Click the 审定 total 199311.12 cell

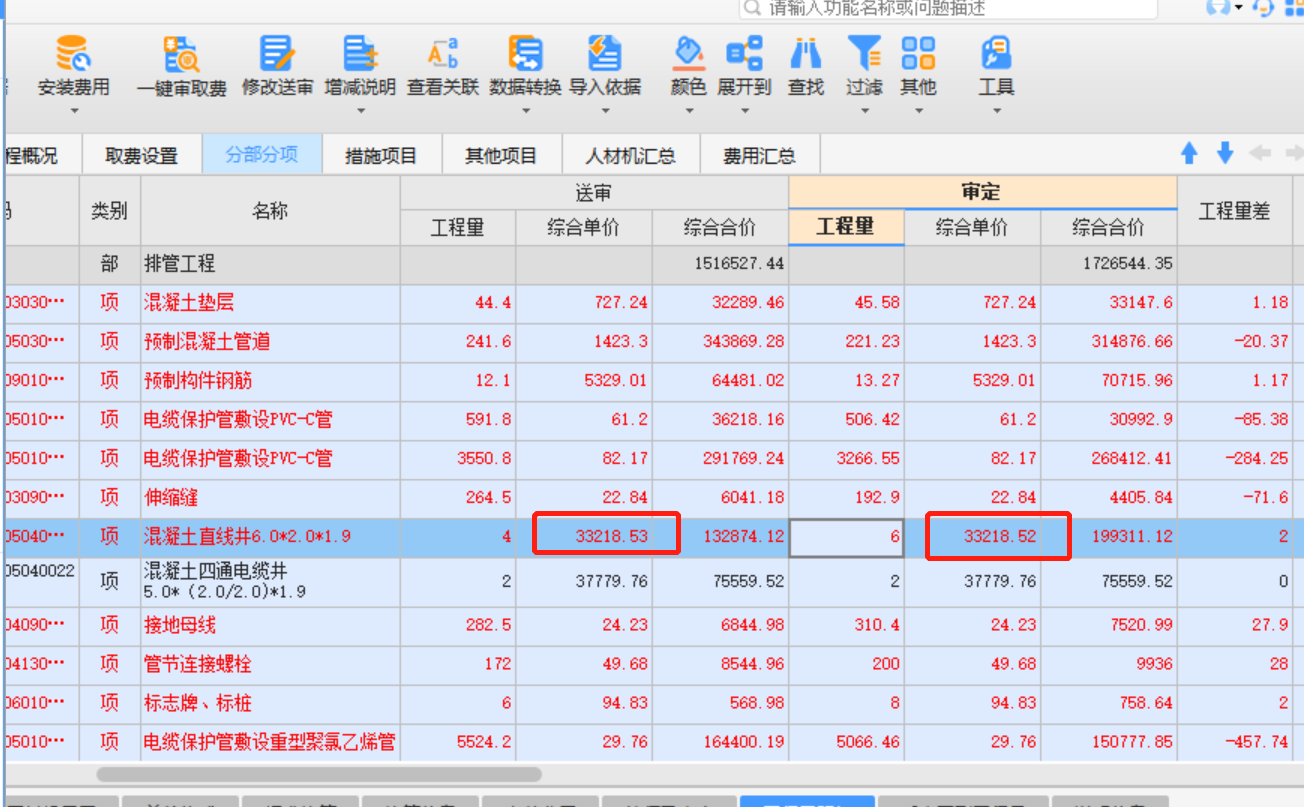[x=1109, y=537]
